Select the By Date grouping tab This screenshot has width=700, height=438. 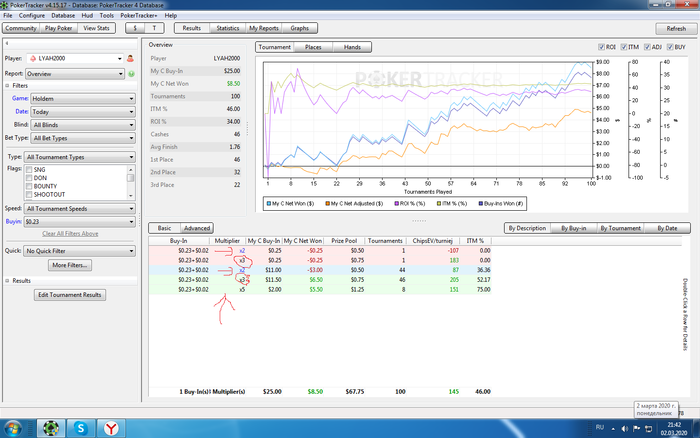(667, 228)
